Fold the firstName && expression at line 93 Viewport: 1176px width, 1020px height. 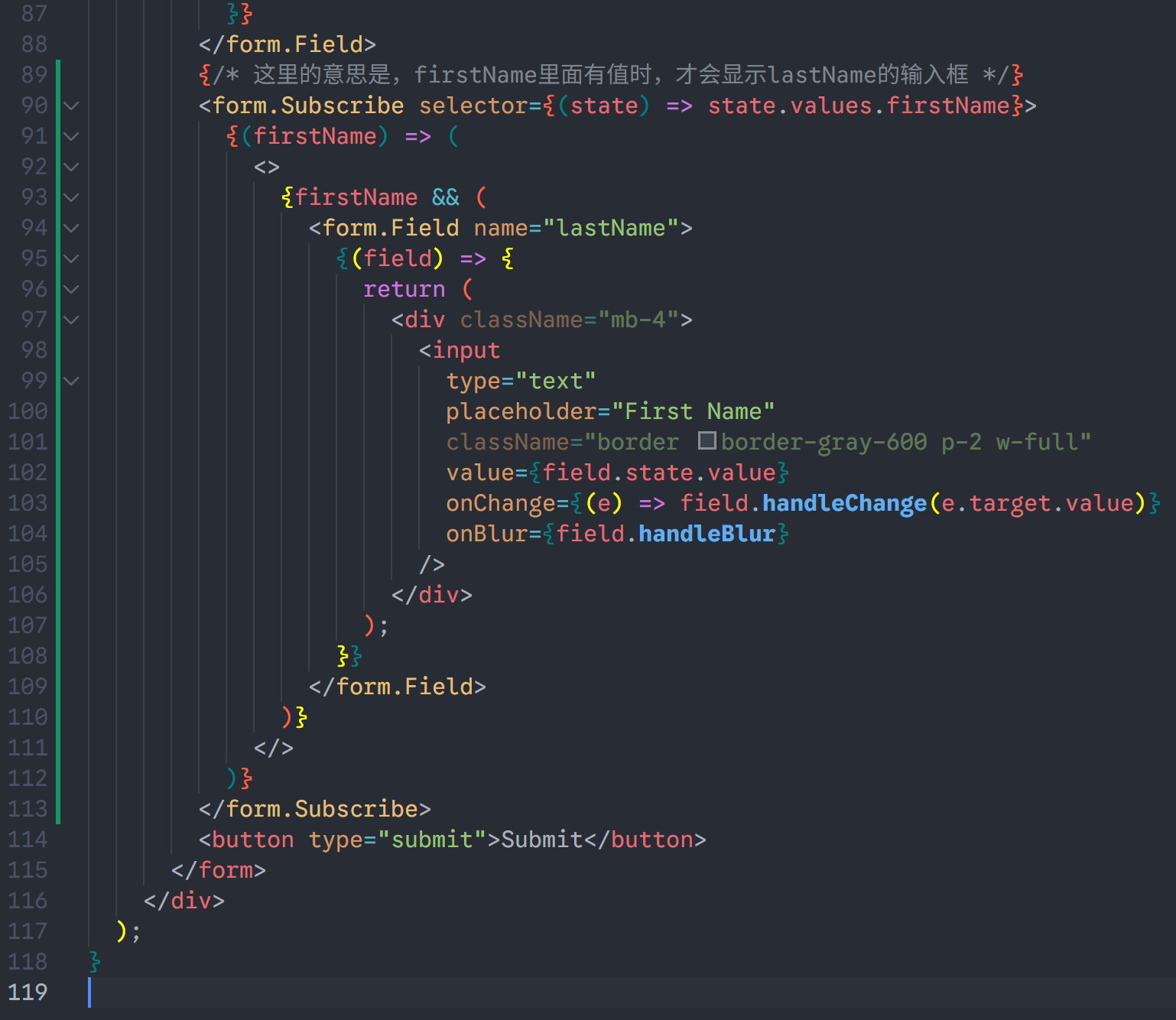tap(71, 197)
